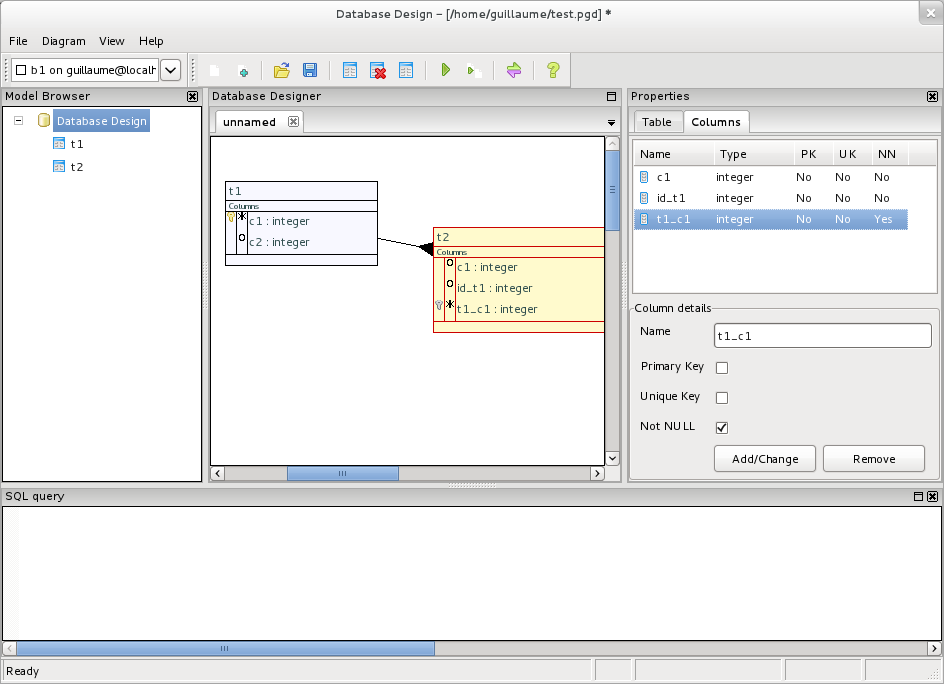The width and height of the screenshot is (944, 684).
Task: Click the green and purple arrows icon
Action: tap(514, 70)
